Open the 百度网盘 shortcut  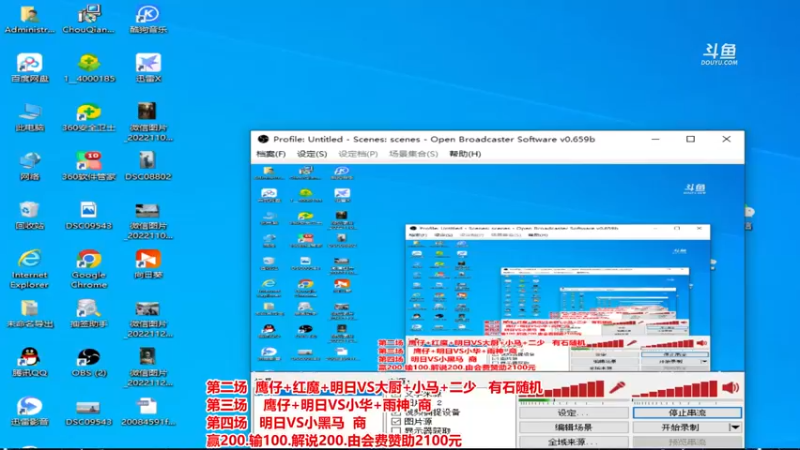(30, 68)
